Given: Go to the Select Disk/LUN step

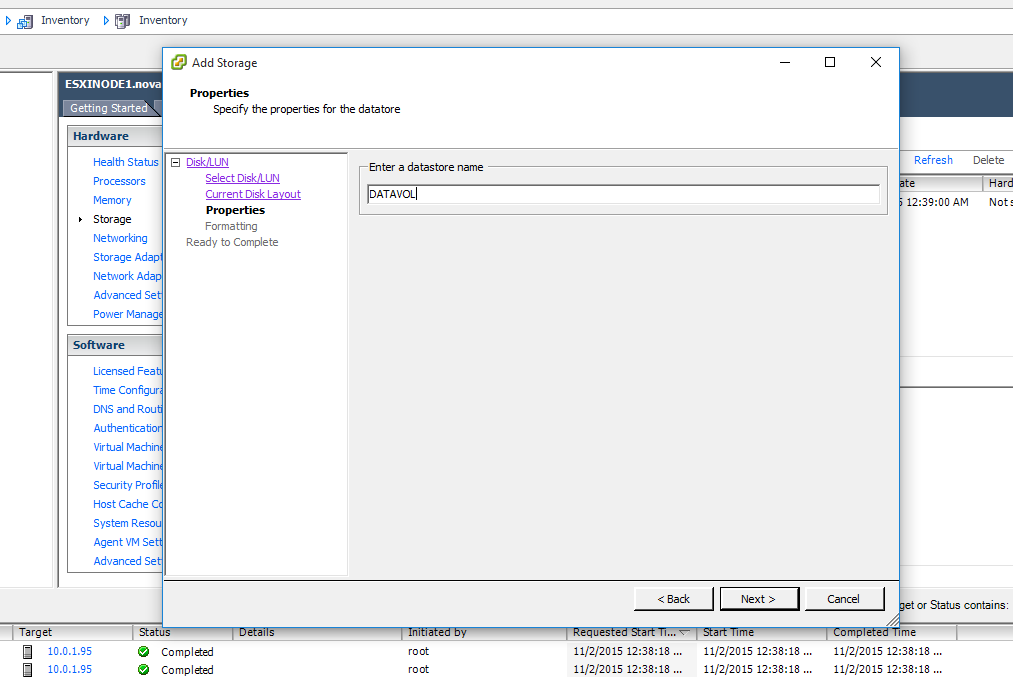Looking at the screenshot, I should tap(242, 178).
